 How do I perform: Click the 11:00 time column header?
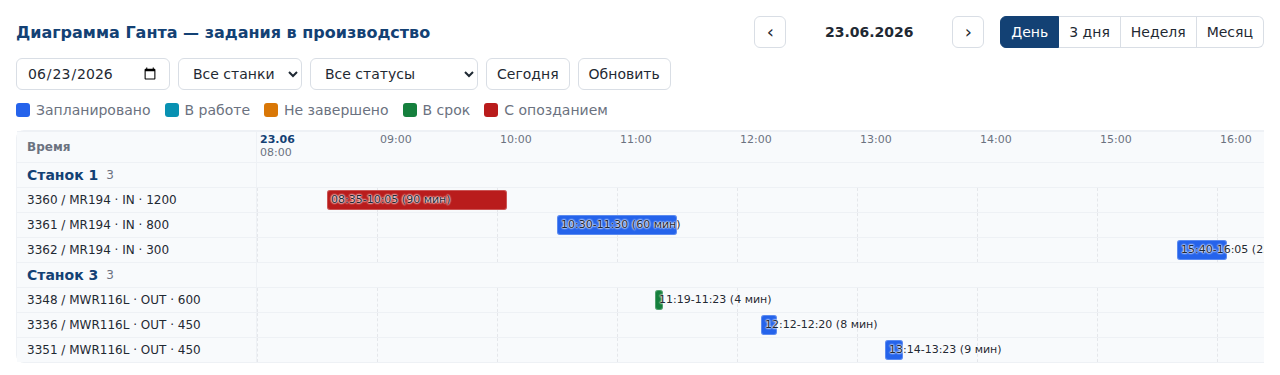pyautogui.click(x=636, y=139)
